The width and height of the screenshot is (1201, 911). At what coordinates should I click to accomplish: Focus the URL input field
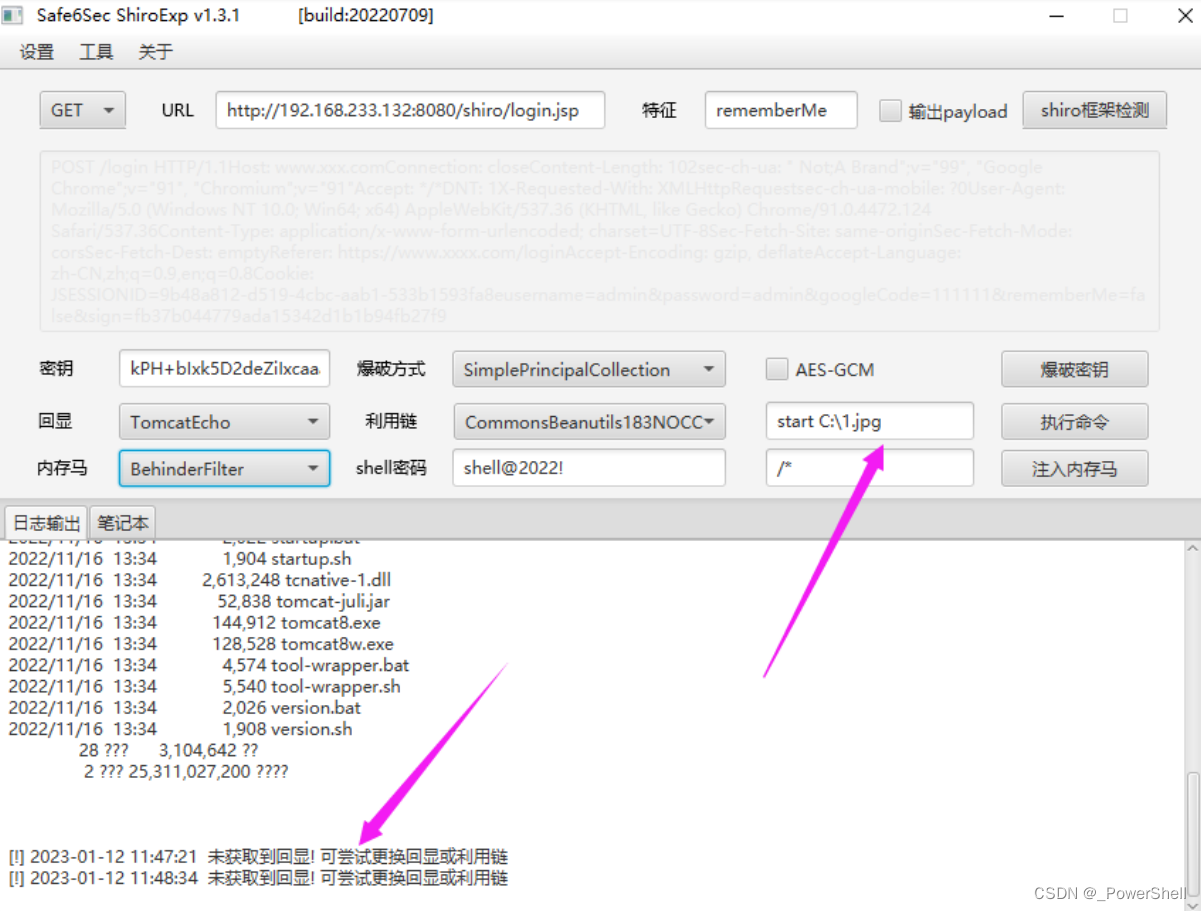coord(410,110)
